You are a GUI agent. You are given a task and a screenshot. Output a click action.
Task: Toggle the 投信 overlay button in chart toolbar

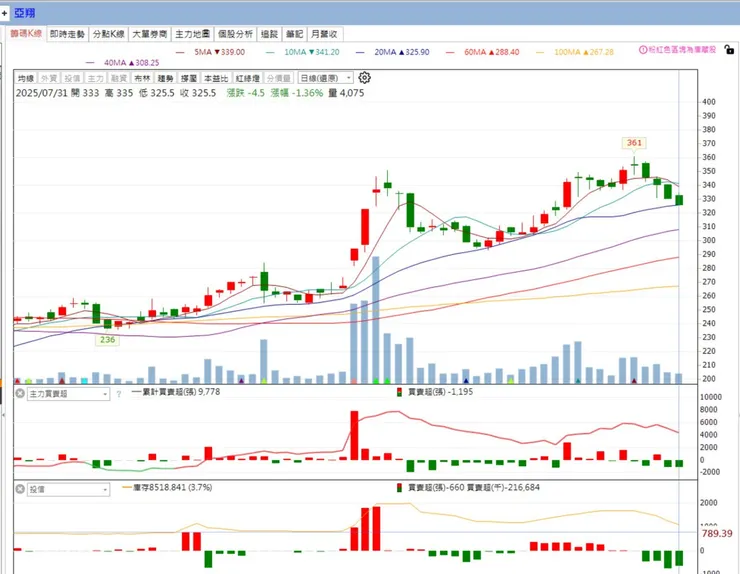coord(72,78)
